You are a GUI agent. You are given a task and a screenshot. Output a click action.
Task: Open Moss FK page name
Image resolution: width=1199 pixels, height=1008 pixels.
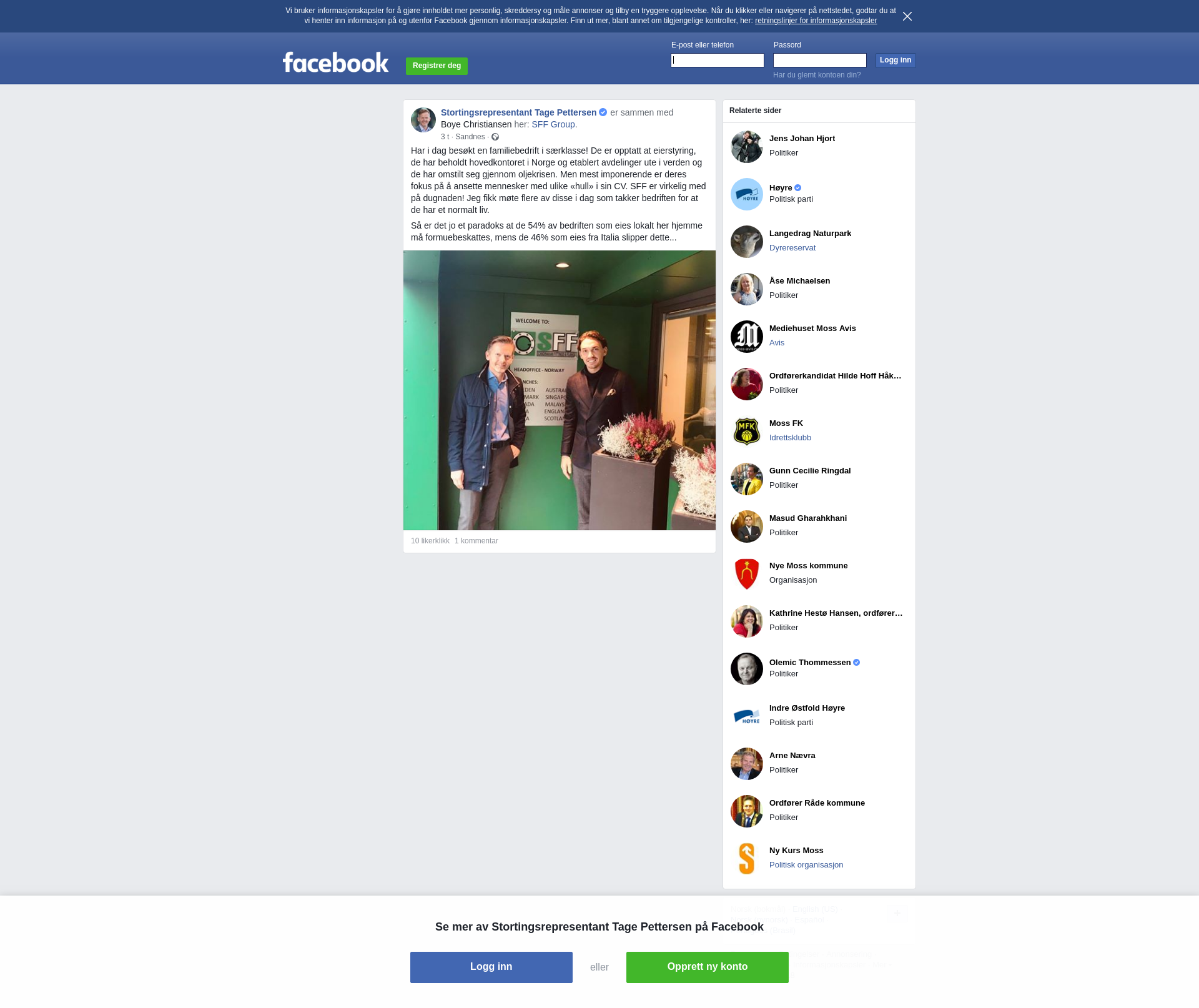pos(786,423)
